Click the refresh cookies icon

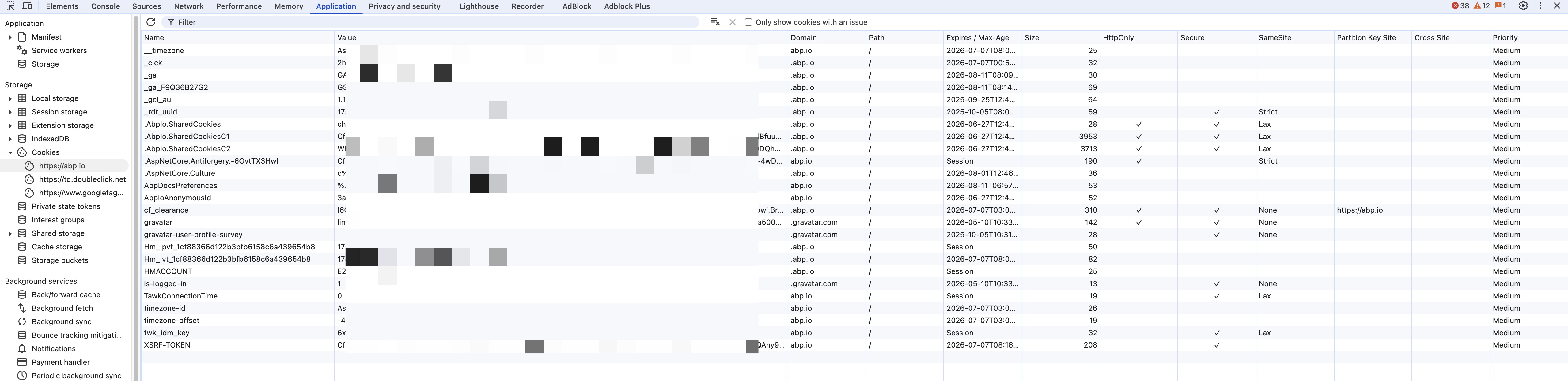tap(150, 22)
